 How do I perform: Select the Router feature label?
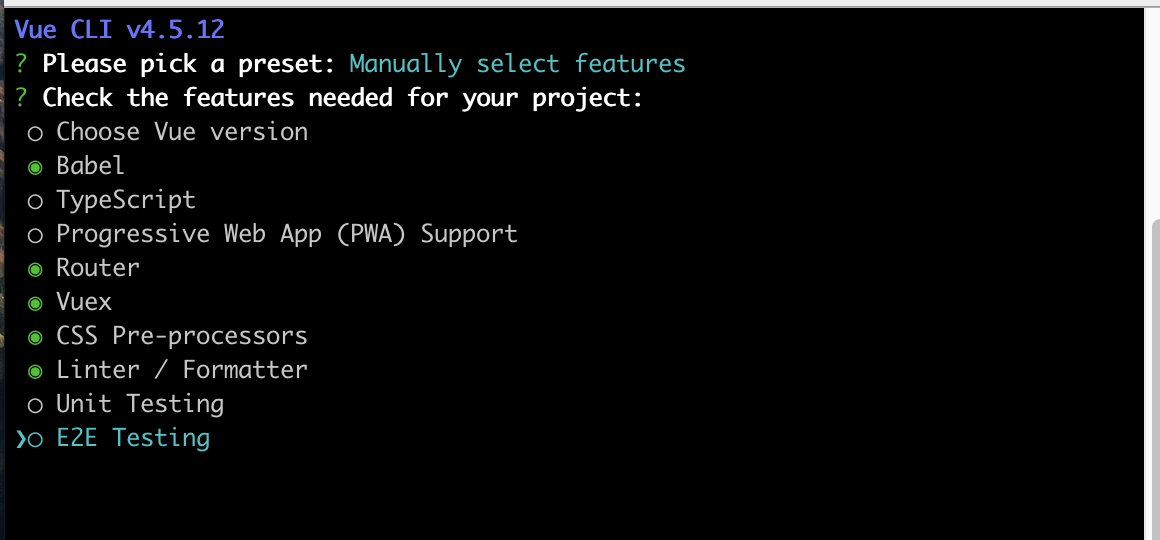[x=98, y=268]
